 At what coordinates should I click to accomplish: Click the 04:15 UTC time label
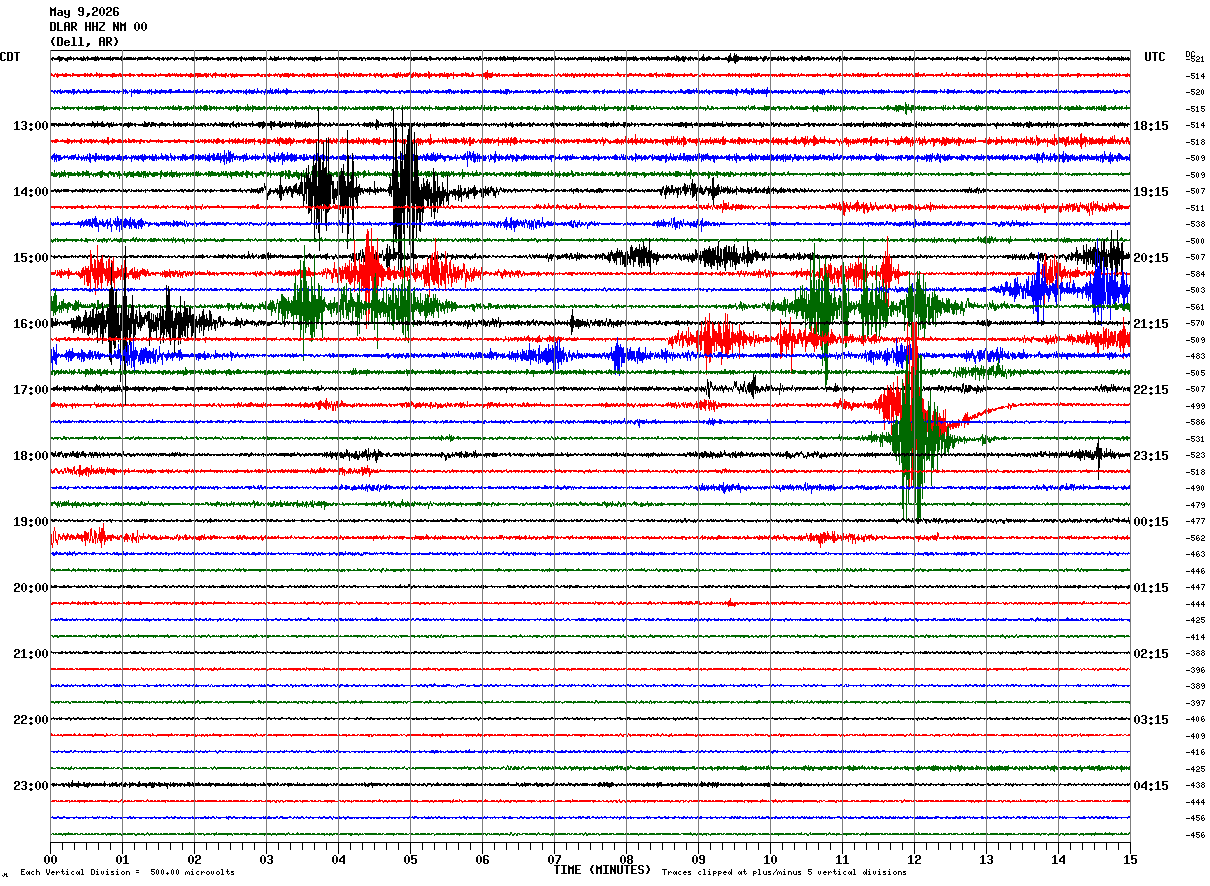1151,786
